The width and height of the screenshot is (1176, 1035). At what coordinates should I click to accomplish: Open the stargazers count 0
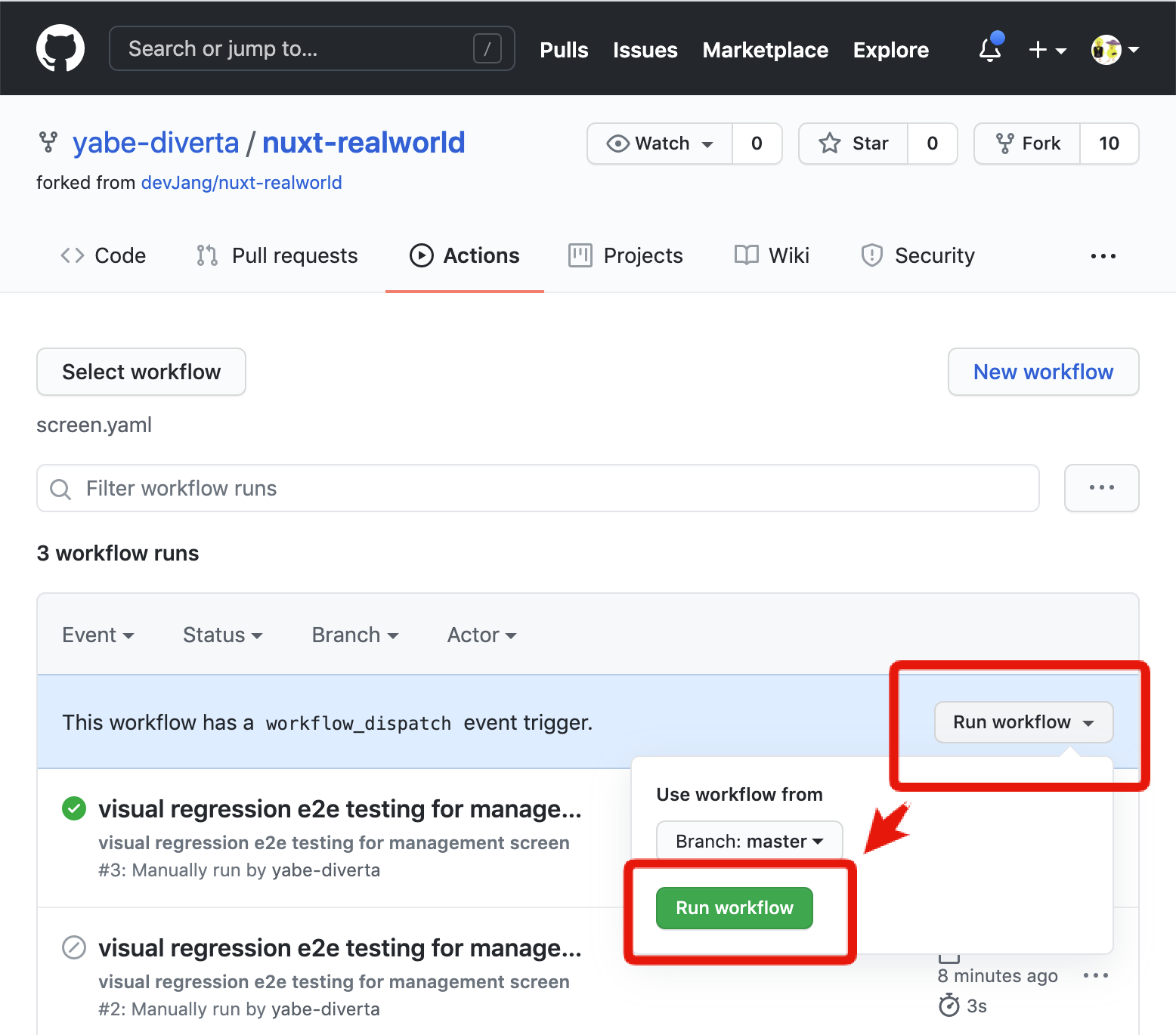933,144
